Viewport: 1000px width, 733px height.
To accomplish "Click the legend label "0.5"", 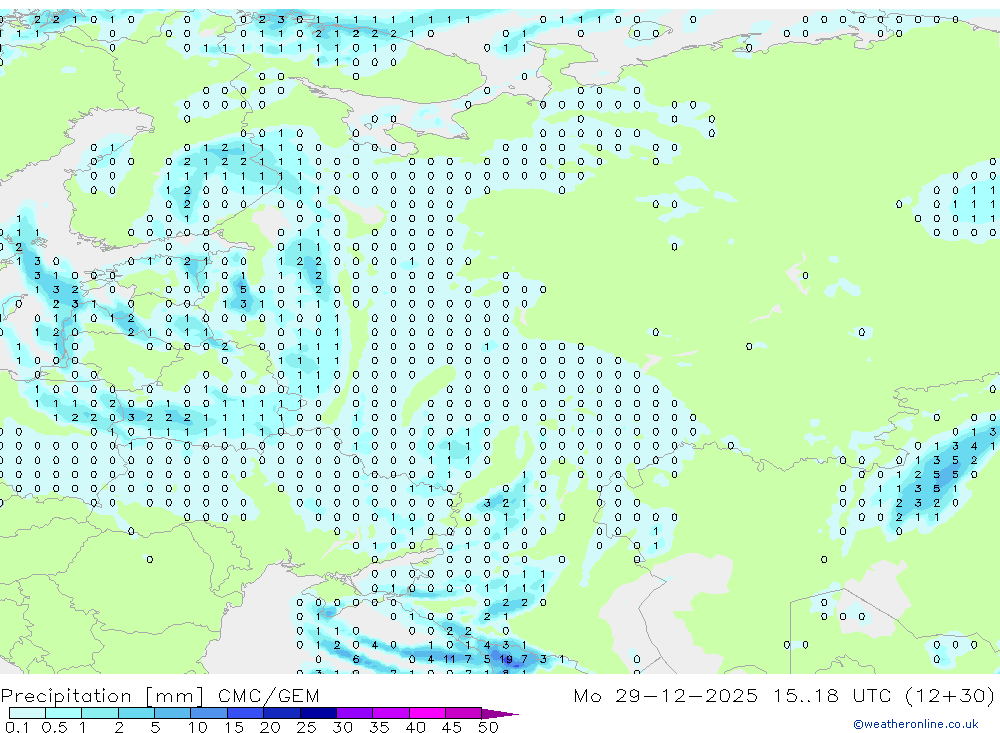I will 54,727.
